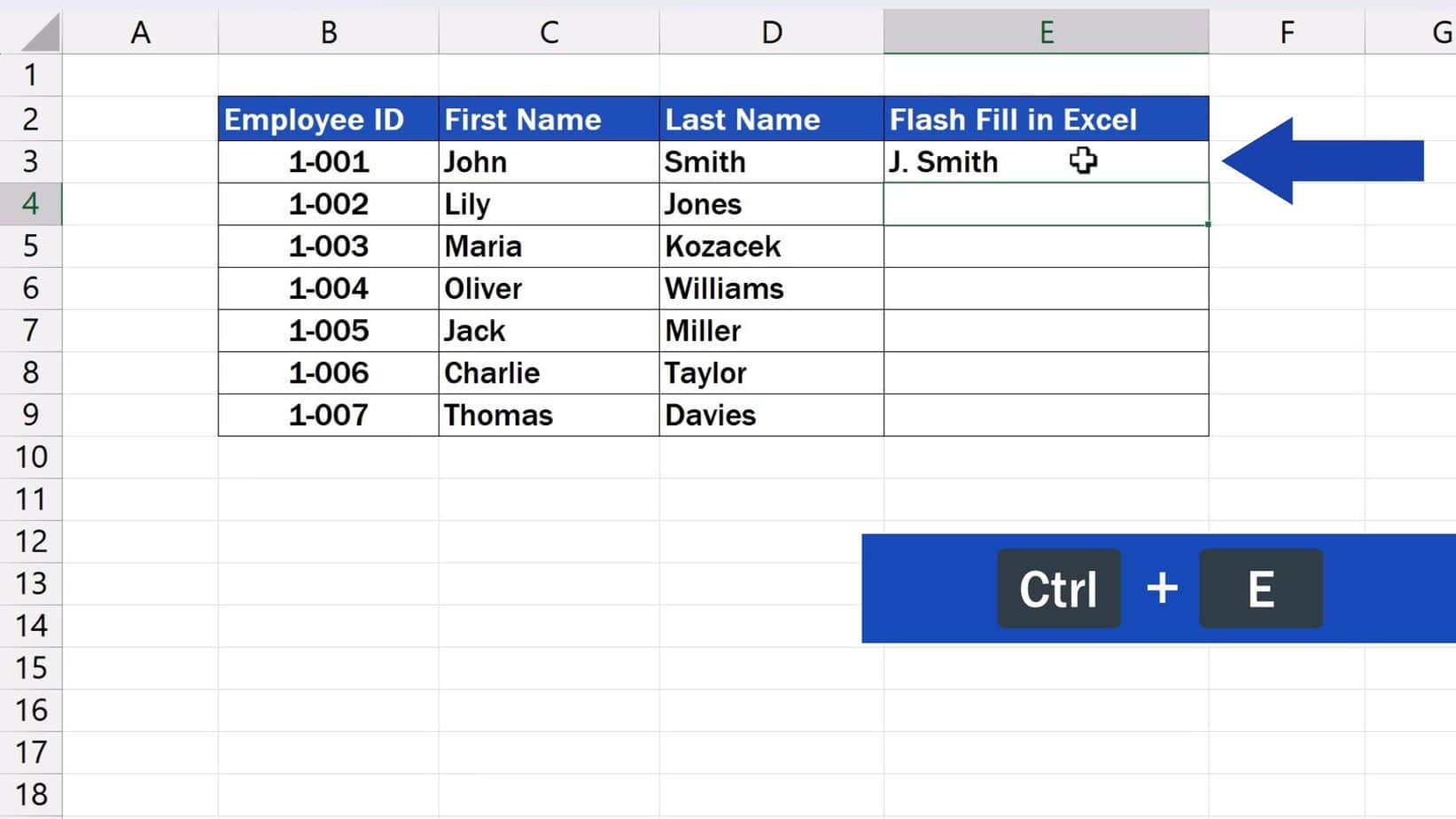
Task: Select column F header
Action: point(1287,33)
